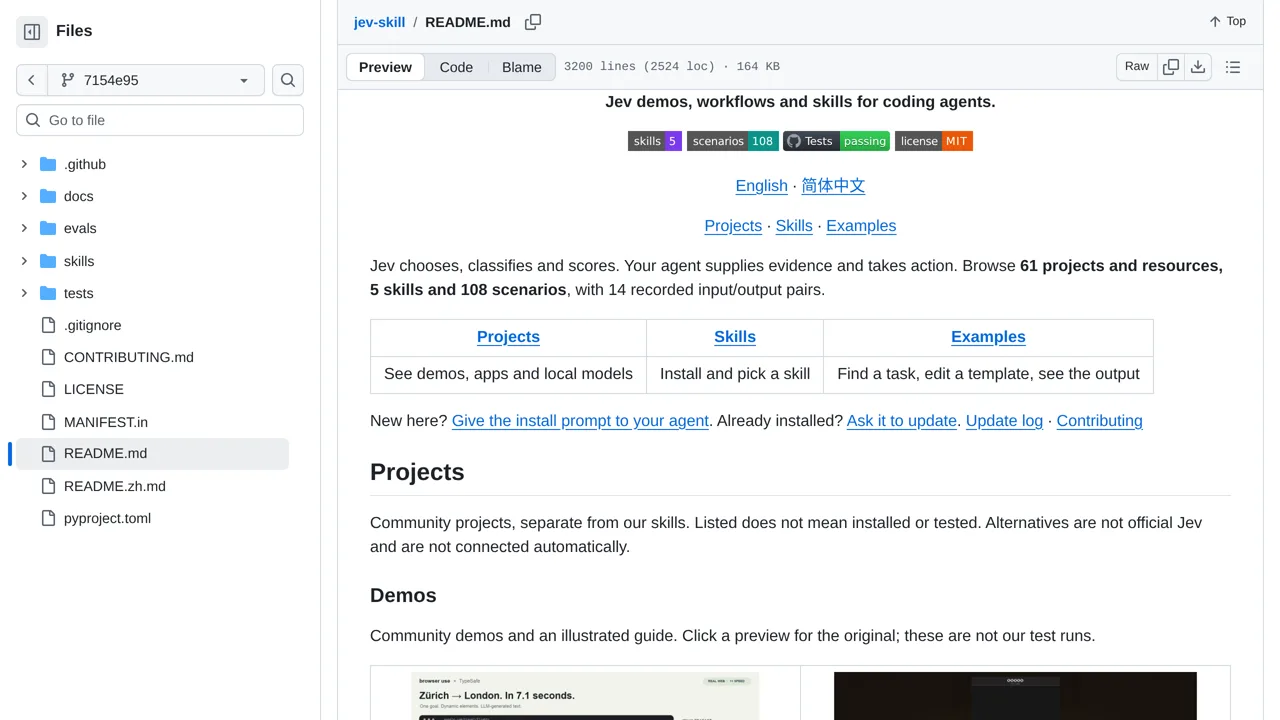Click the tests folder icon
The height and width of the screenshot is (720, 1280).
(x=48, y=293)
